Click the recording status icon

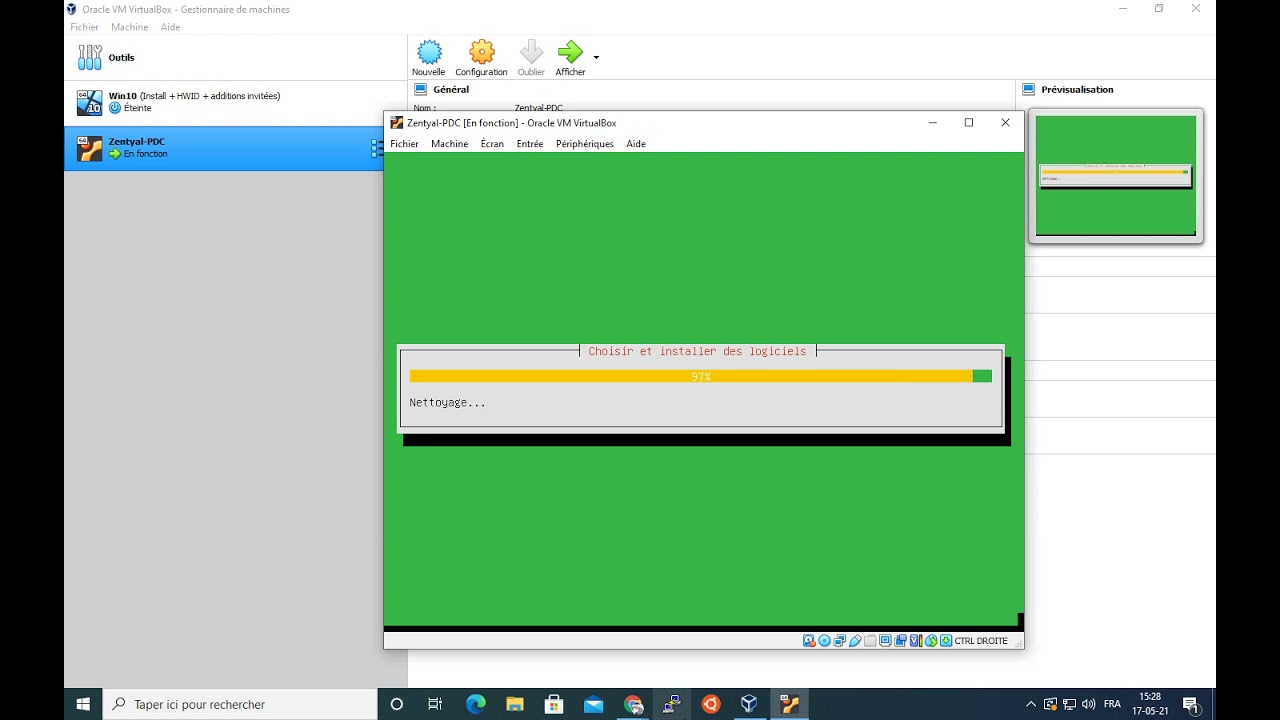click(x=901, y=641)
